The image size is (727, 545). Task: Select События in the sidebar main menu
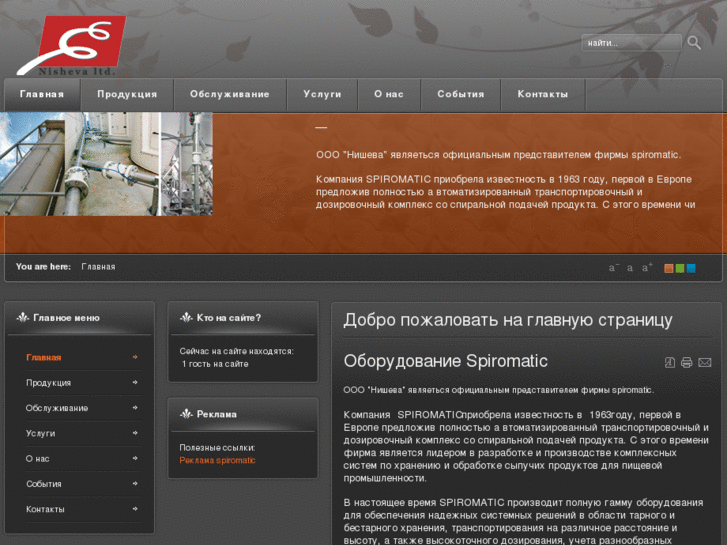(44, 484)
